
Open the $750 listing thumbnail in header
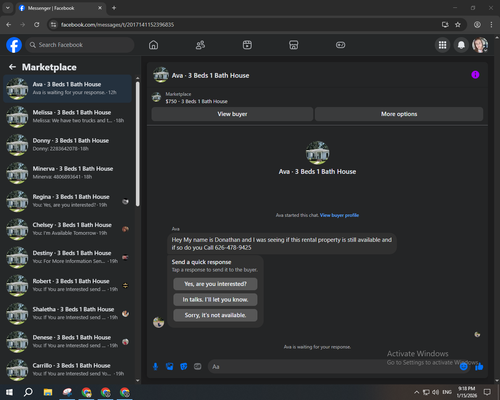click(x=156, y=97)
